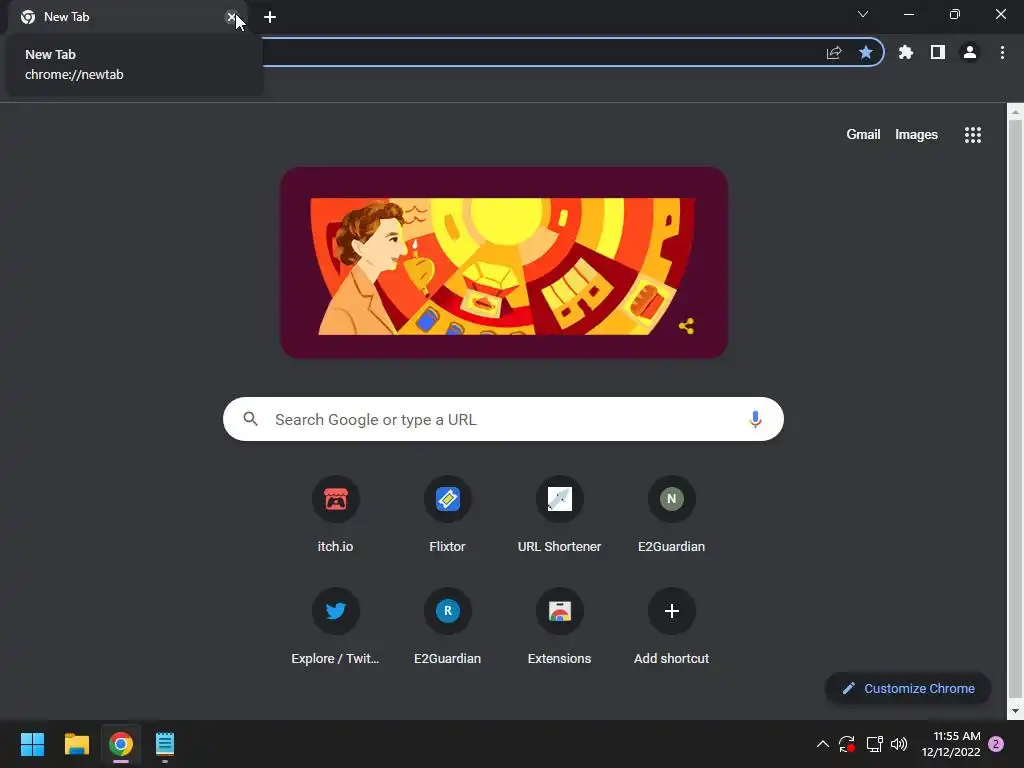This screenshot has width=1024, height=768.
Task: Select the New Tab tab
Action: tap(128, 17)
